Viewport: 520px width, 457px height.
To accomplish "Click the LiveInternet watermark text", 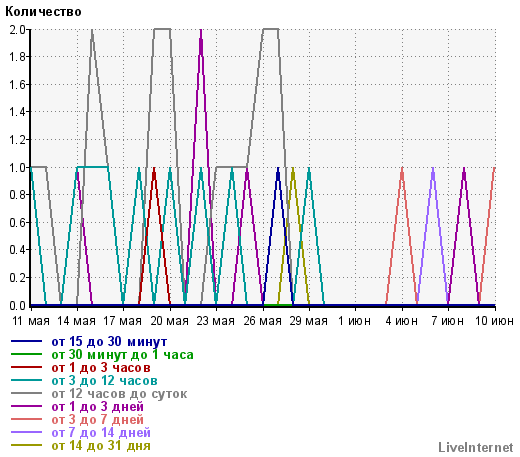I will (x=476, y=448).
